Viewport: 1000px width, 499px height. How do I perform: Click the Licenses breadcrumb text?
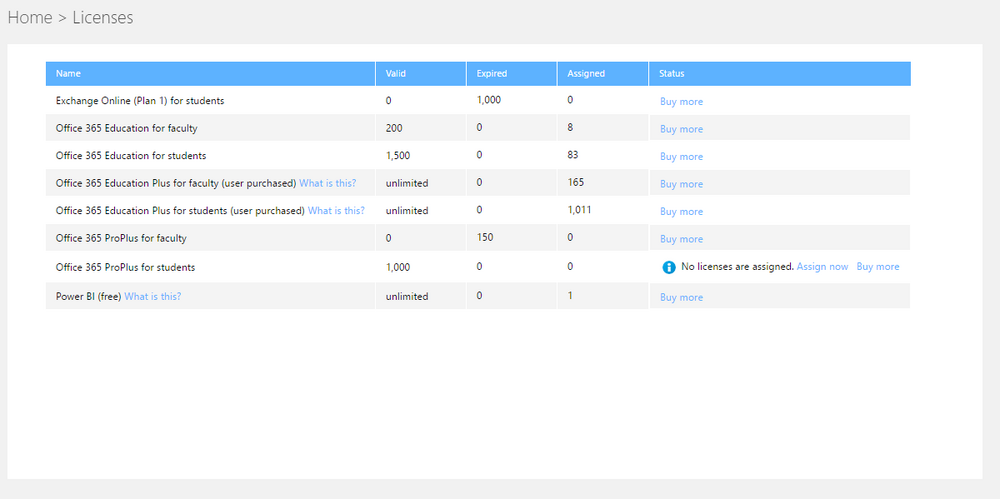coord(103,17)
